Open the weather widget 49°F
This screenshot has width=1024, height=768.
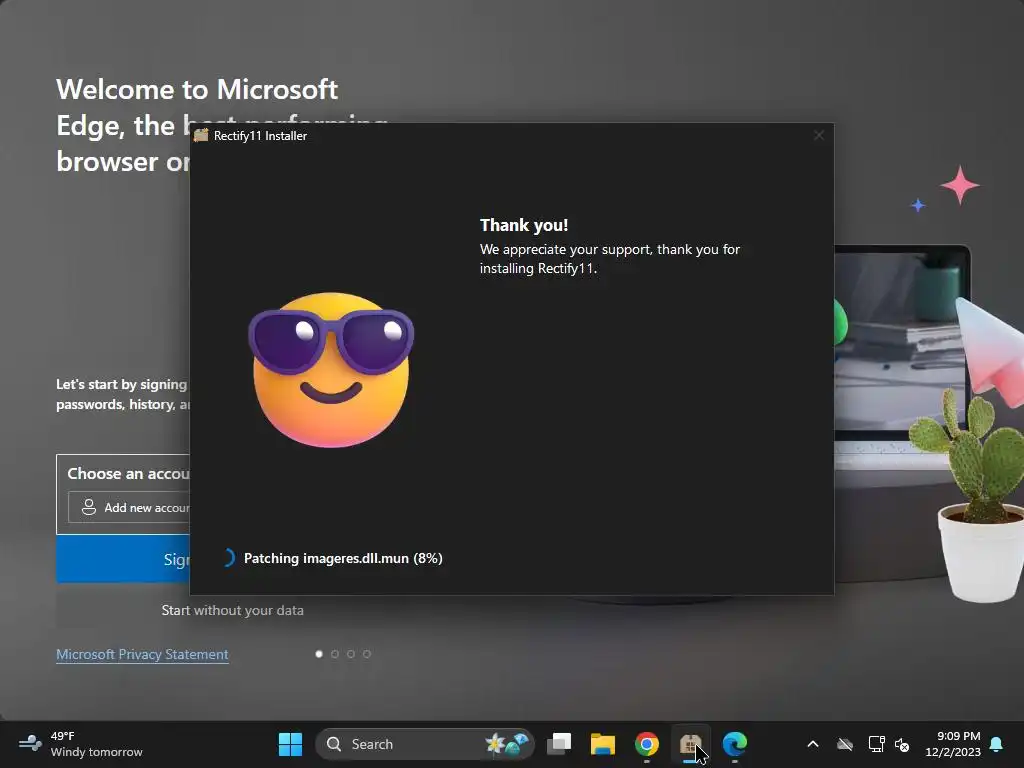pyautogui.click(x=80, y=744)
